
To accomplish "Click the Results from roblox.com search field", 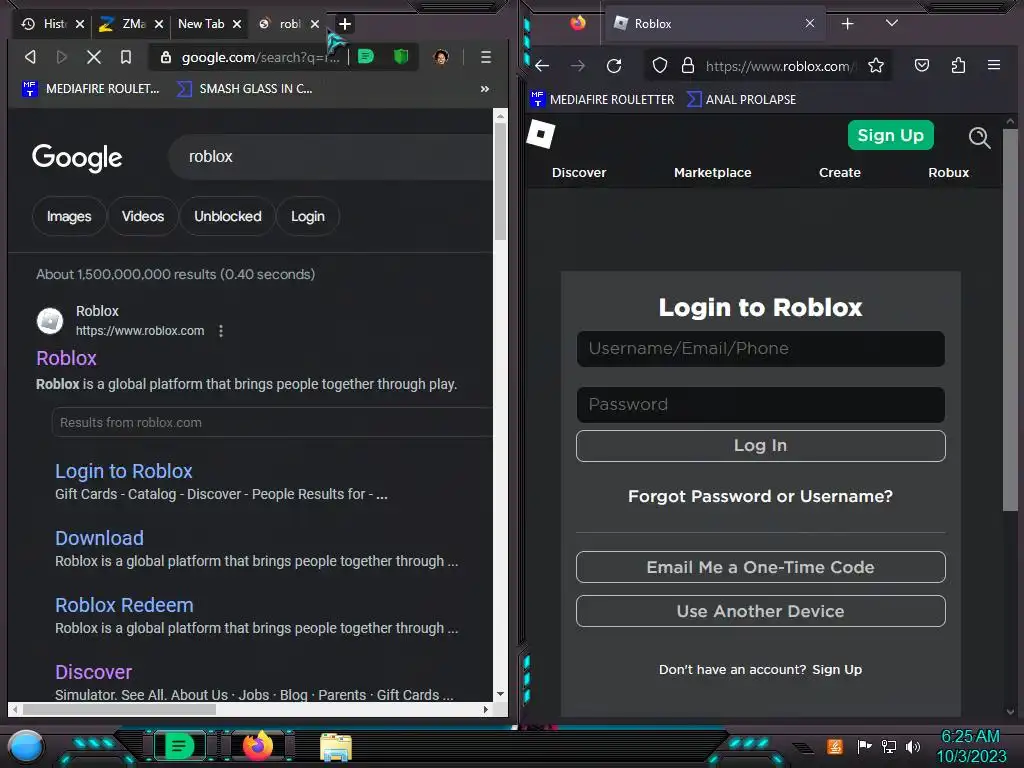I will tap(272, 423).
